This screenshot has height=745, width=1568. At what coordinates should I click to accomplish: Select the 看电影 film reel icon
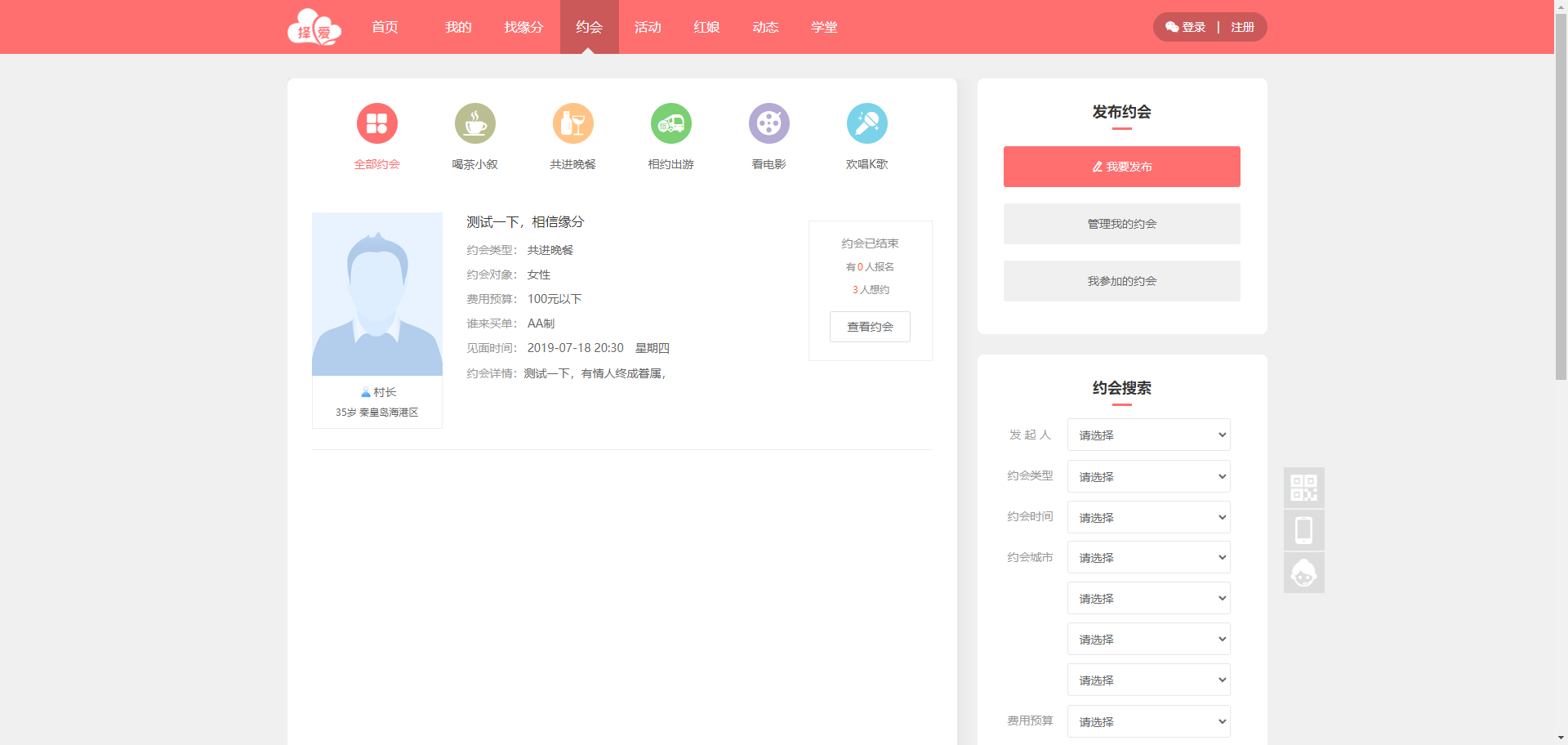point(768,123)
